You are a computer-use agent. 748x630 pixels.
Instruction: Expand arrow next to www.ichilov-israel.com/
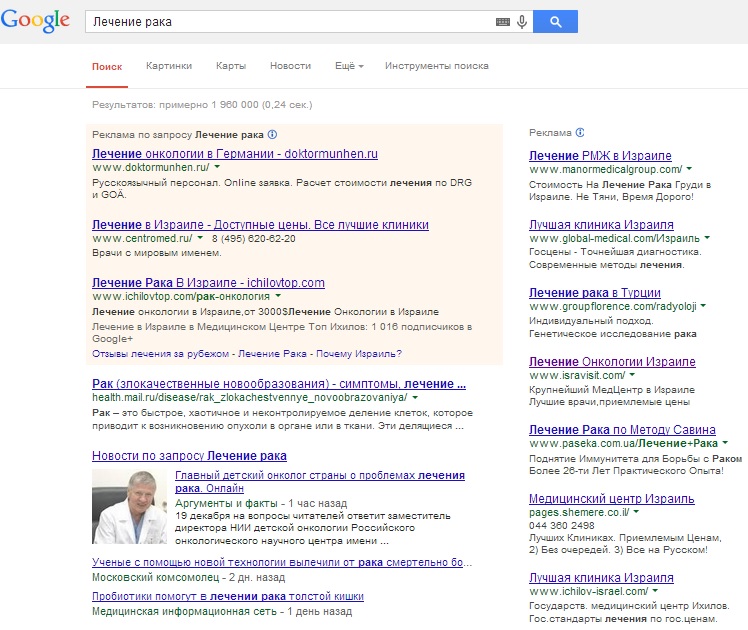point(655,591)
